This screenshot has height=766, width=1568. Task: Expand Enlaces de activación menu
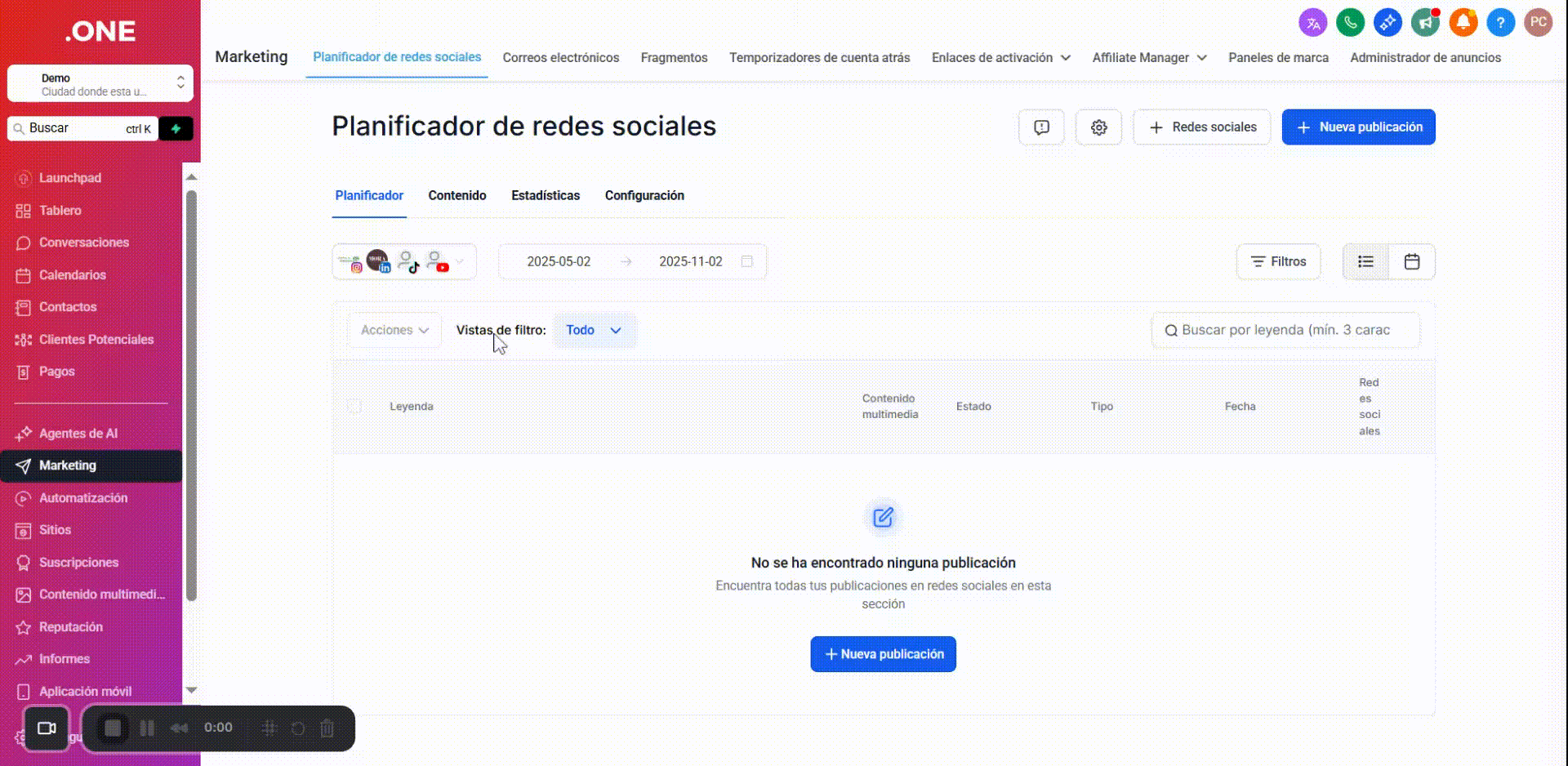(1001, 58)
